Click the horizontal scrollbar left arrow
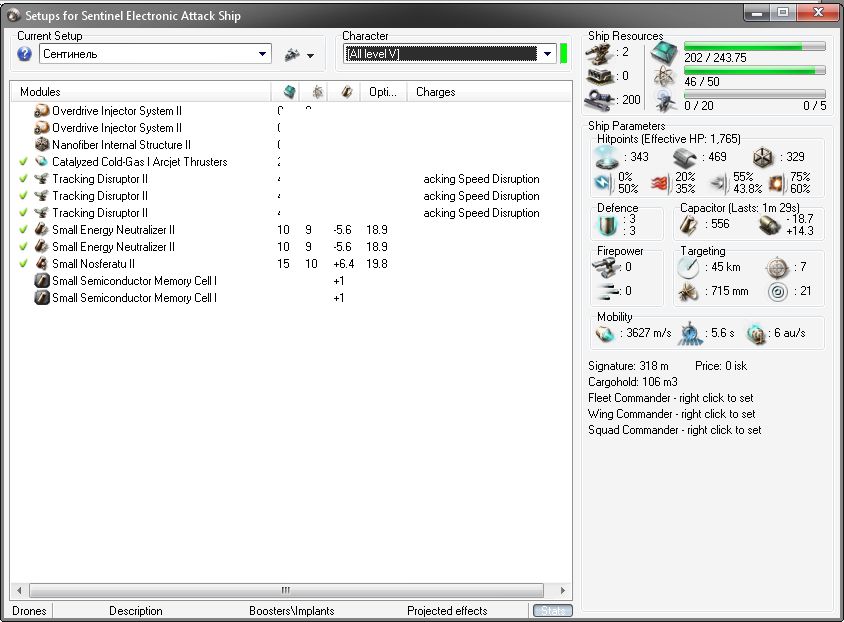Screen dimensions: 844x622 tap(19, 590)
